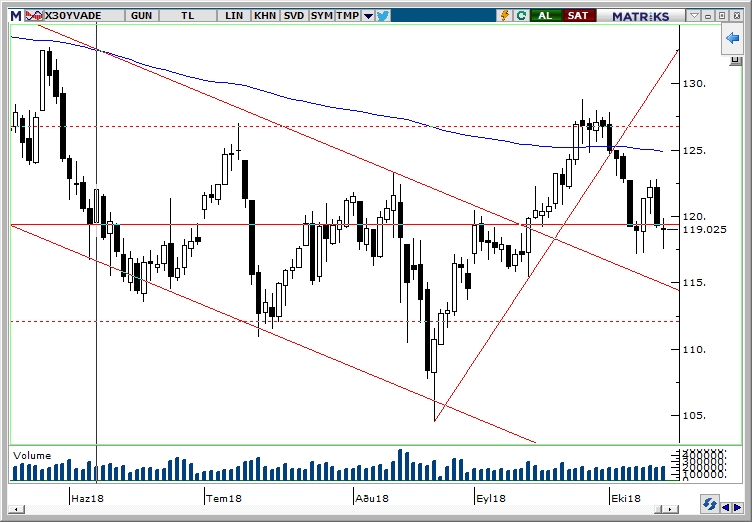The image size is (752, 522).
Task: Click the Tem18 date label
Action: [223, 498]
